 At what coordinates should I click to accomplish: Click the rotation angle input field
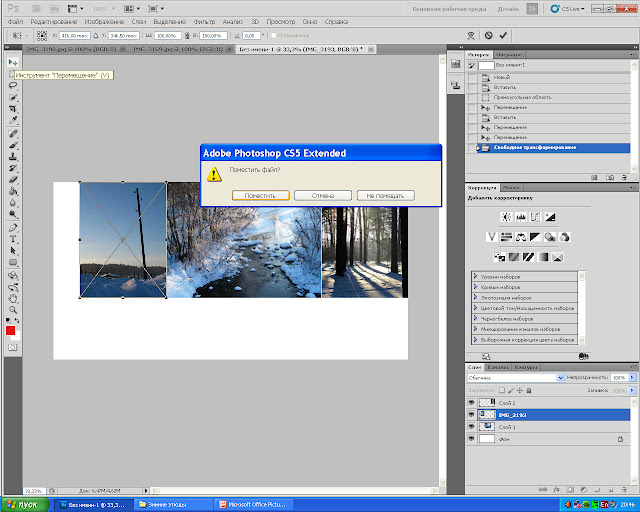[x=251, y=36]
